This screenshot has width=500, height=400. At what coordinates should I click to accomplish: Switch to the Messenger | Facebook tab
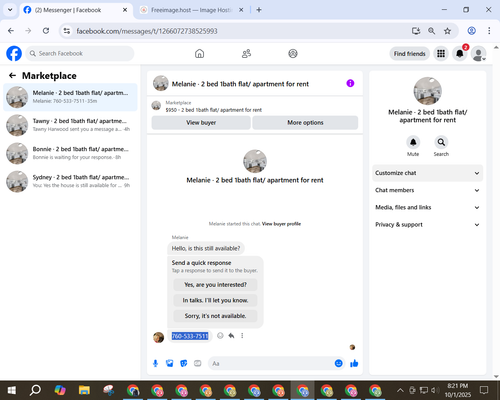[76, 10]
